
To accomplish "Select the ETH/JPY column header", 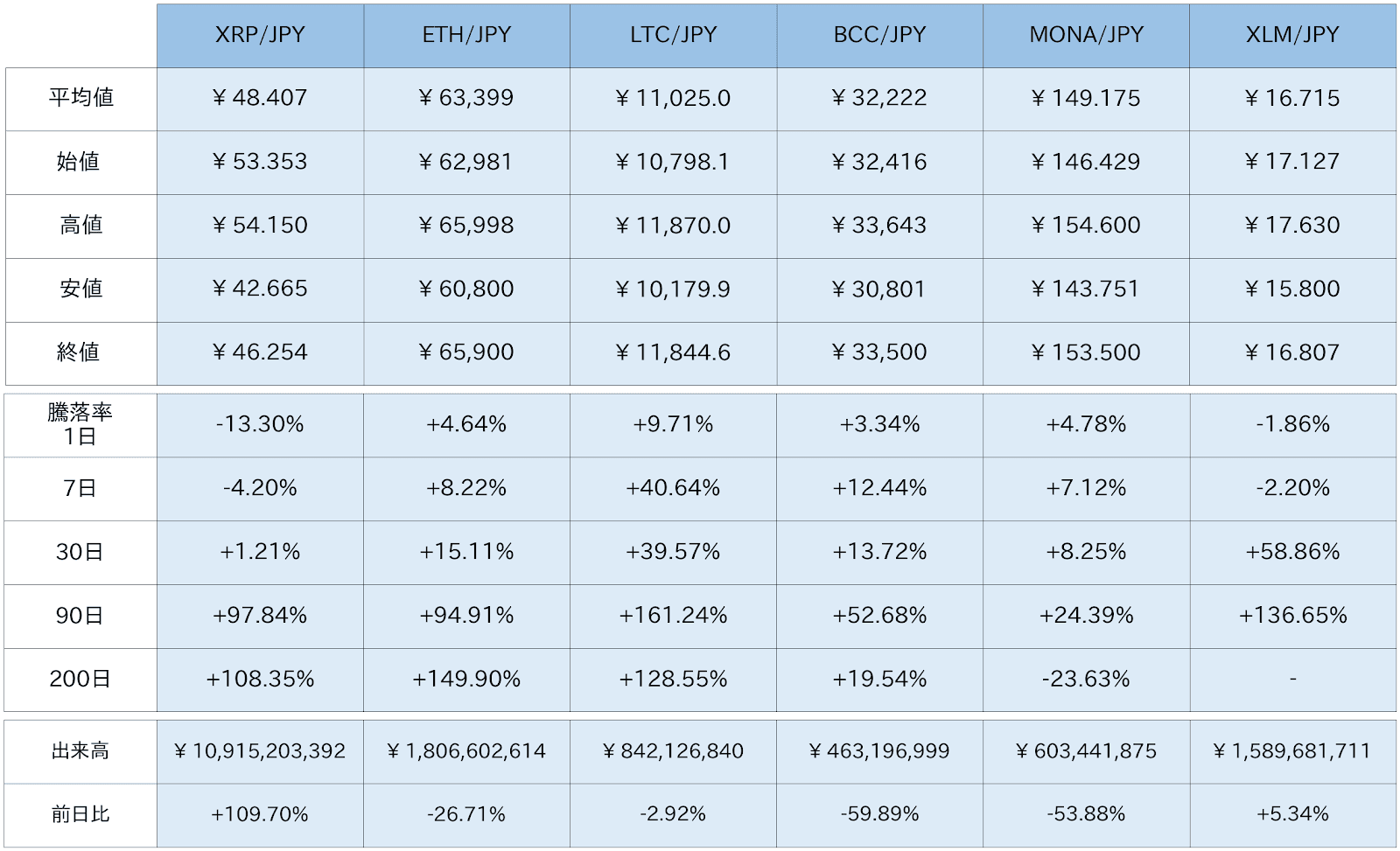I will pyautogui.click(x=466, y=35).
